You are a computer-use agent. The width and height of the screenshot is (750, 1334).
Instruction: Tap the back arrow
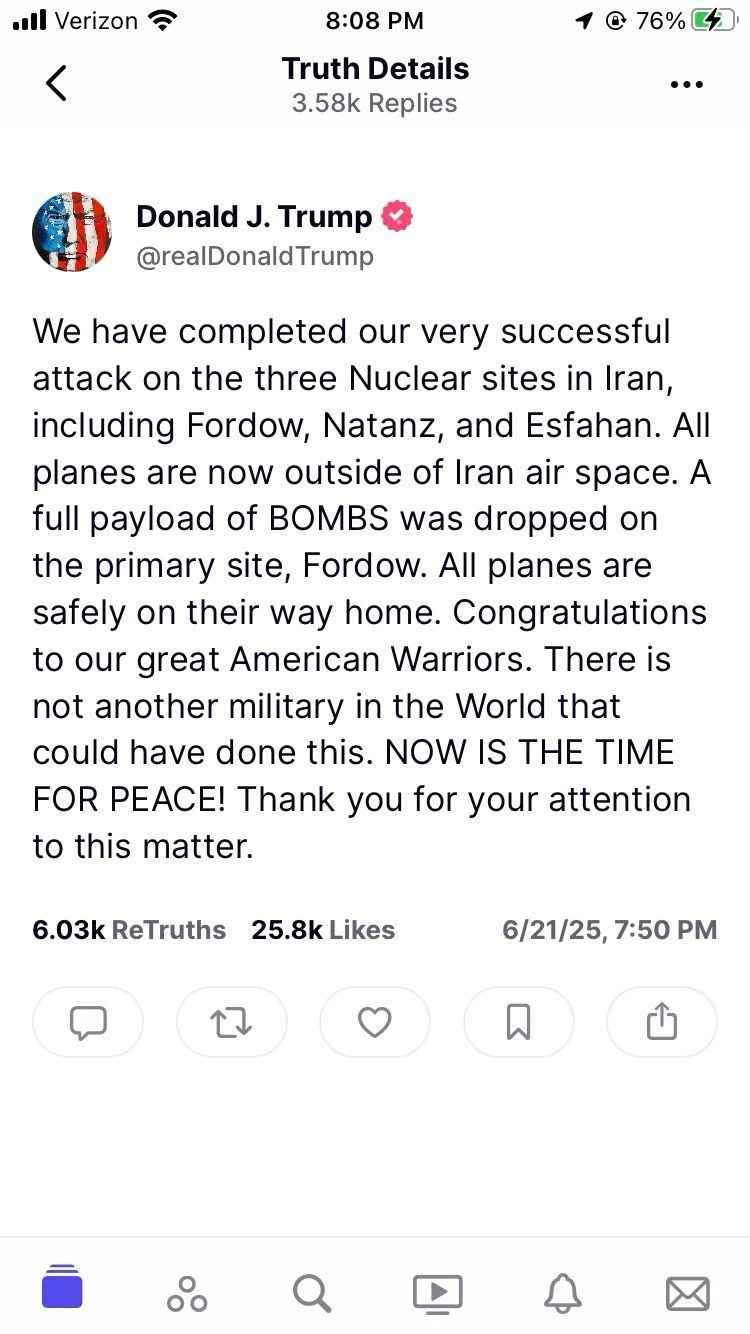point(57,84)
